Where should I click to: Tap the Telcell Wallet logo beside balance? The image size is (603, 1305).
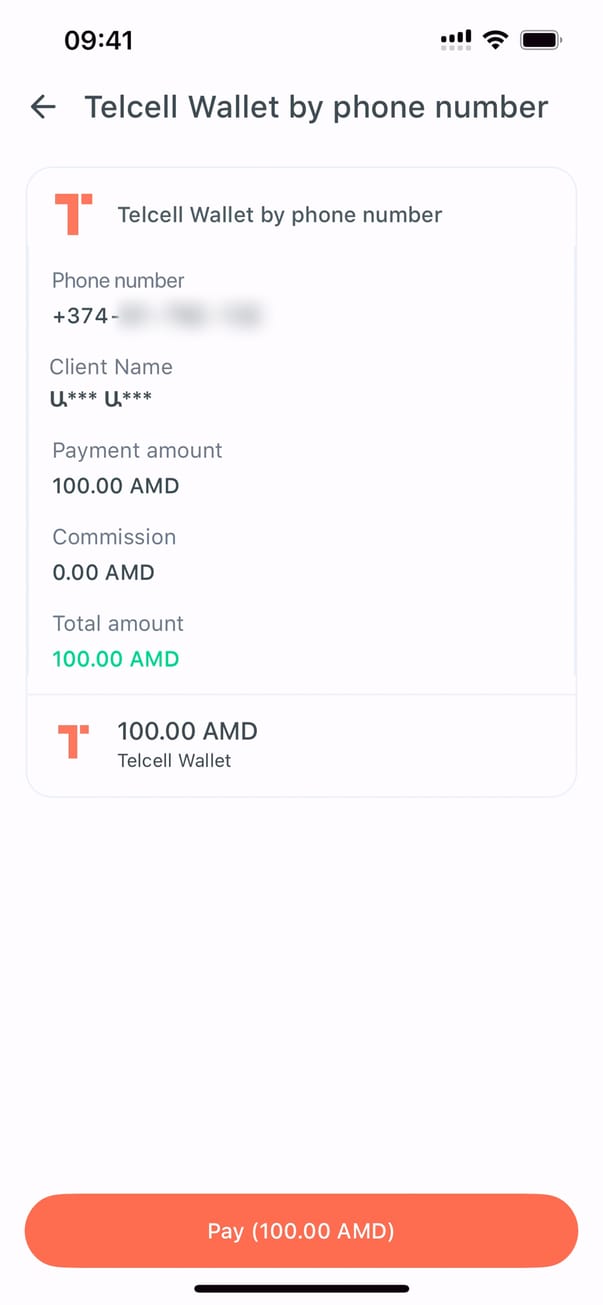pos(73,742)
